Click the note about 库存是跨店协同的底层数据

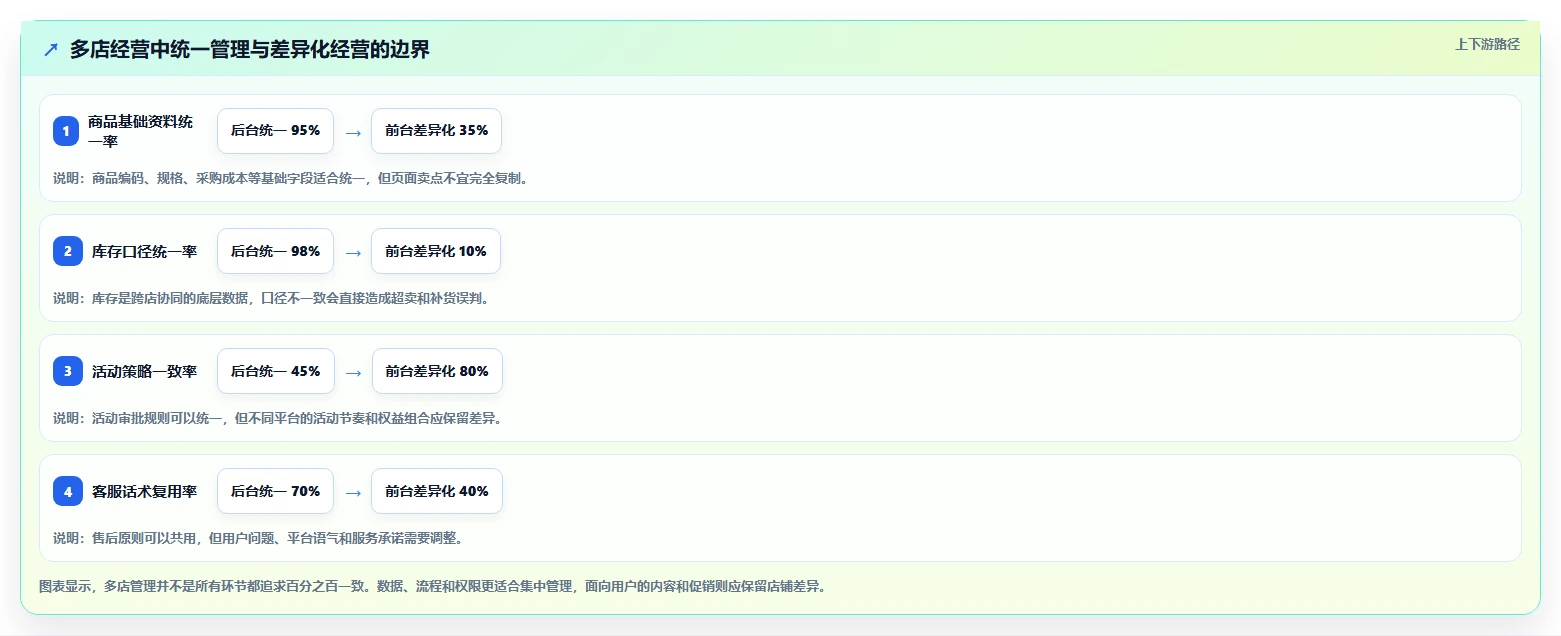coord(272,298)
